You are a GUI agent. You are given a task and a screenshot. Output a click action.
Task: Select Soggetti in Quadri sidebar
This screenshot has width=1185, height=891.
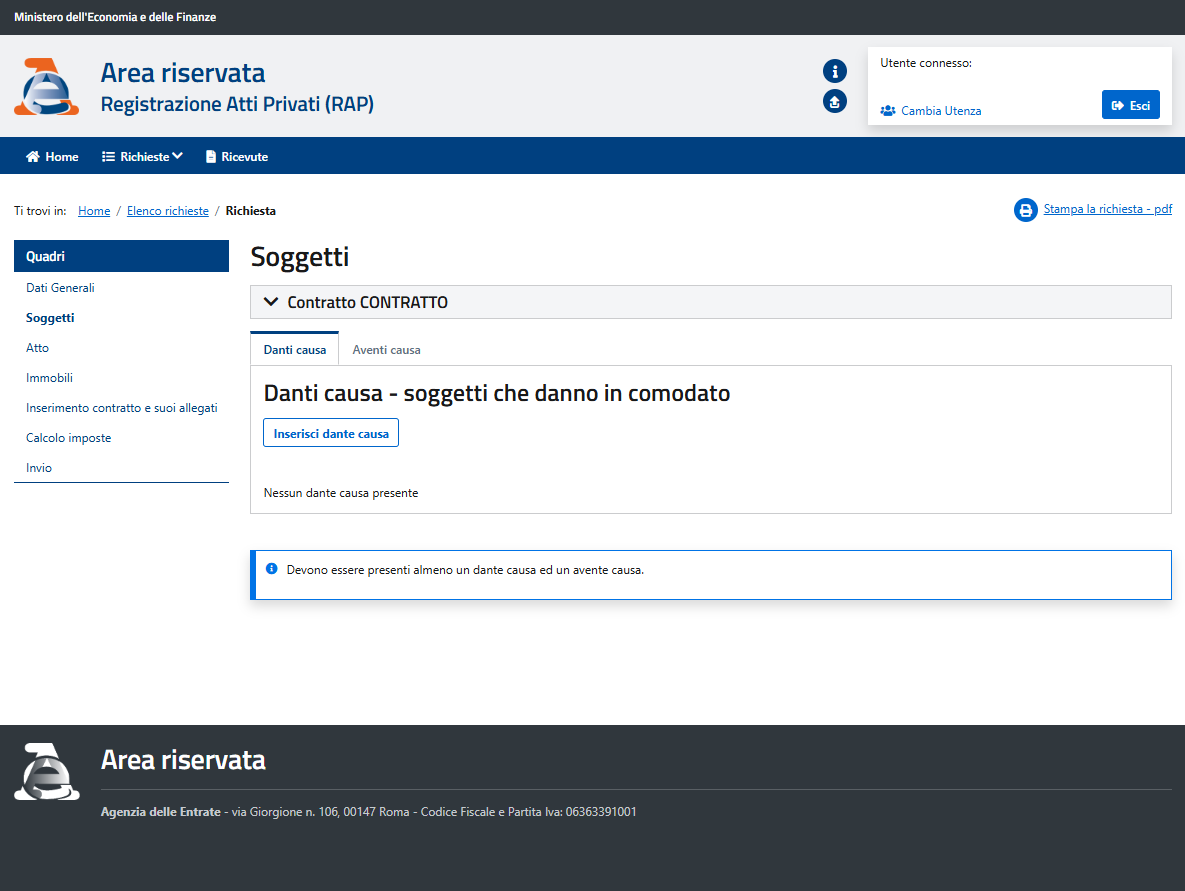point(50,318)
